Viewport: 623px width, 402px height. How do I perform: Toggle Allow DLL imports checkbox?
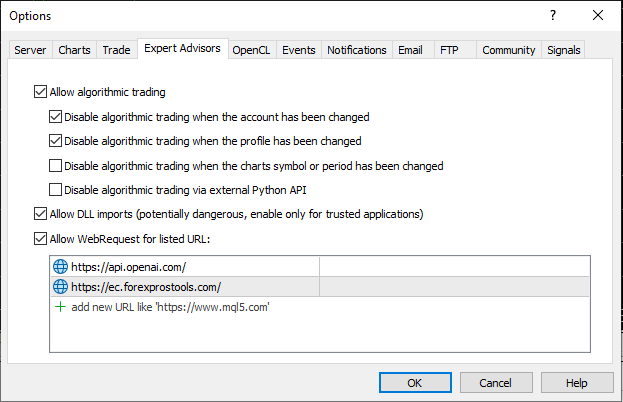40,214
